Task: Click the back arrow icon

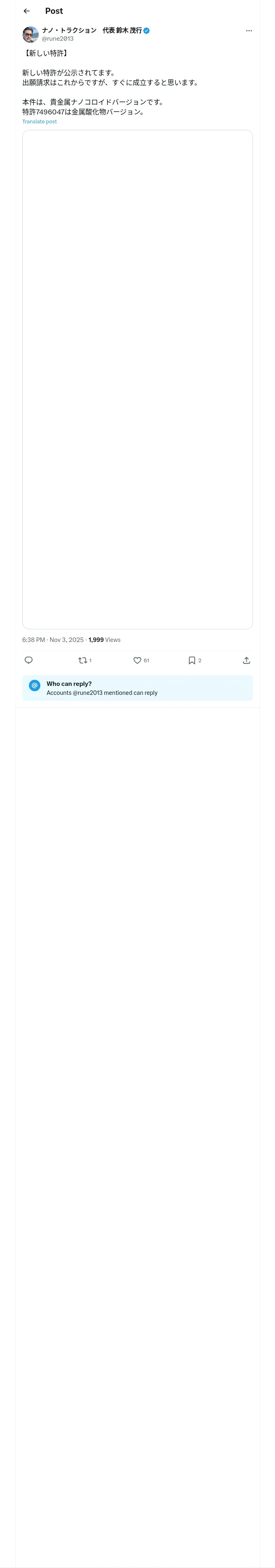Action: pos(27,11)
